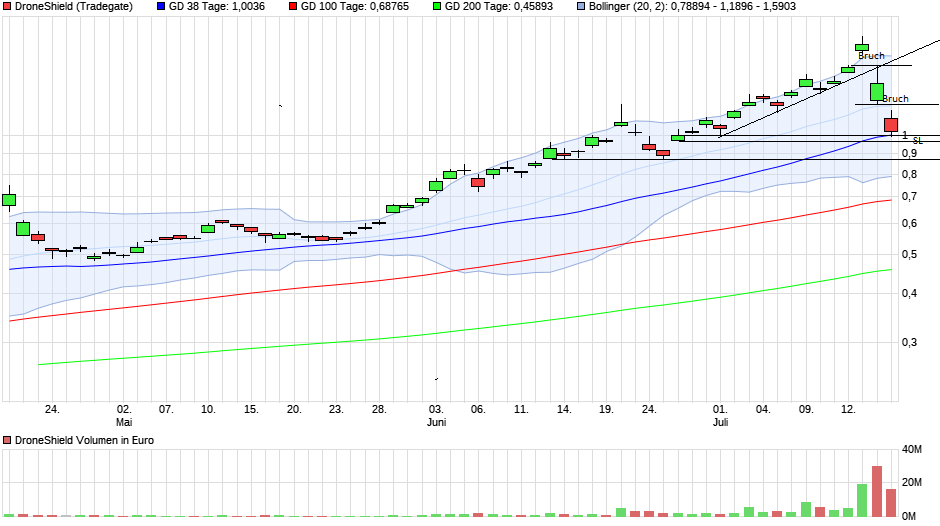Click the 01. Juli date label
This screenshot has width=940, height=526.
coord(720,415)
